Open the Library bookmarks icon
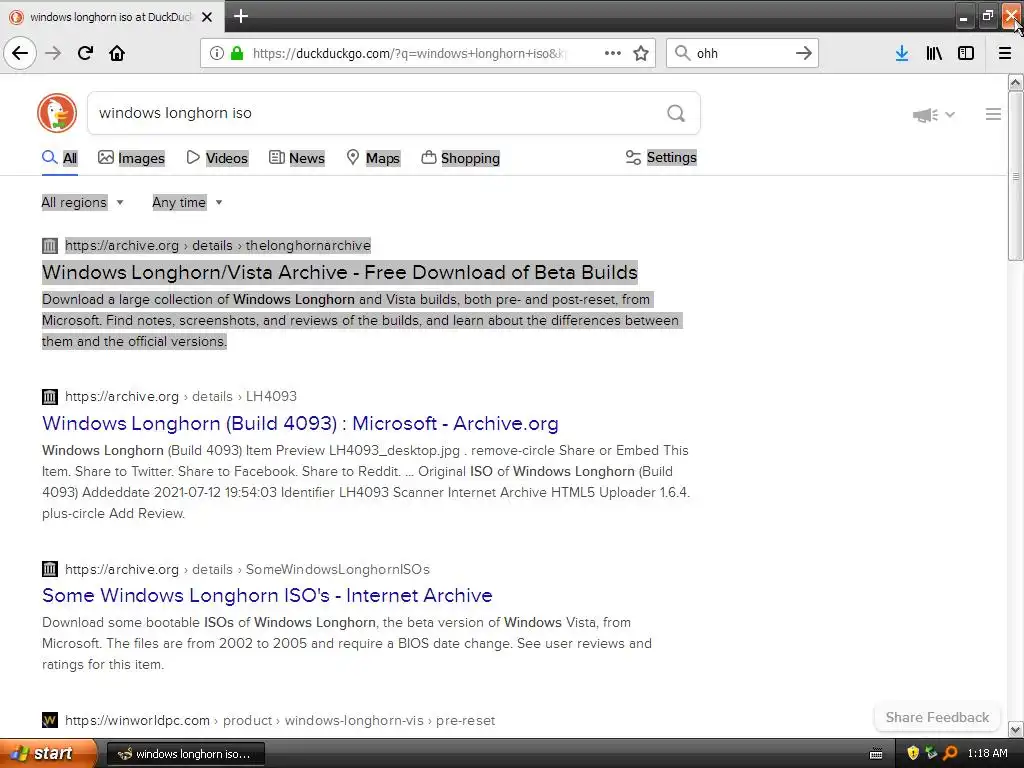 [x=934, y=53]
